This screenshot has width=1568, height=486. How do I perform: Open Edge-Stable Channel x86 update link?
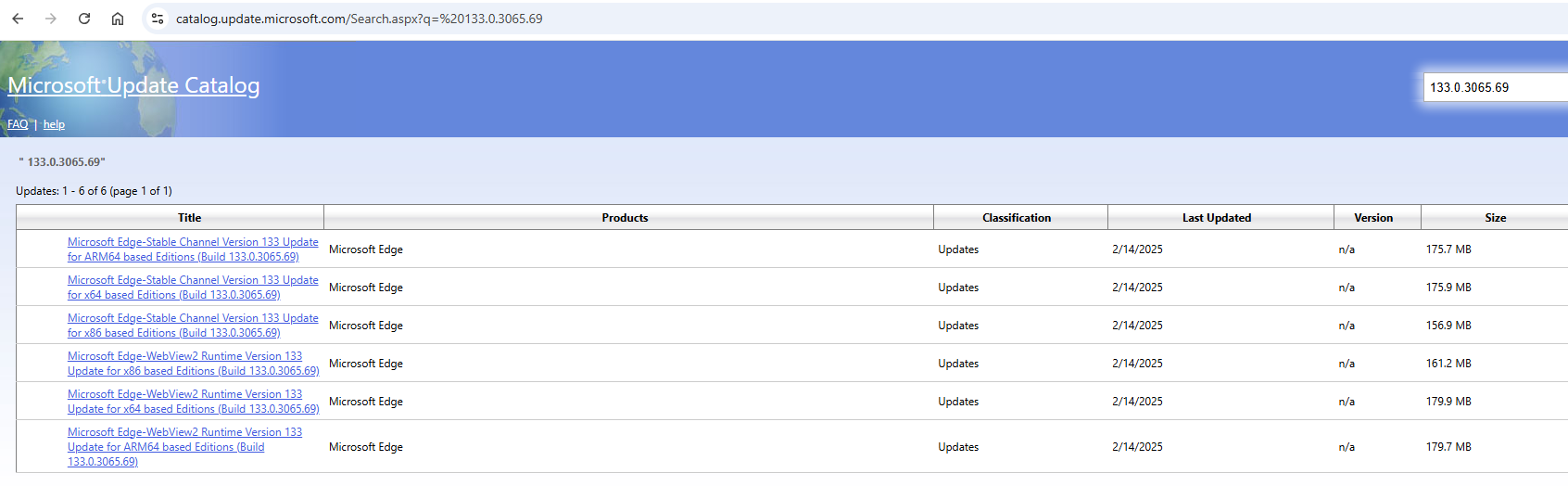(x=193, y=326)
